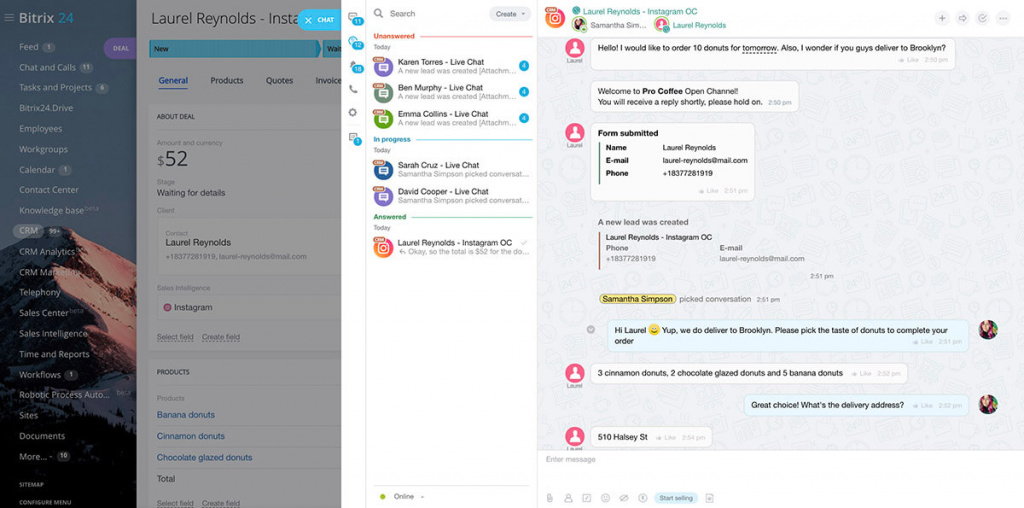Open the emoji picker in message toolbar
Viewport: 1024px width, 508px height.
tap(605, 497)
